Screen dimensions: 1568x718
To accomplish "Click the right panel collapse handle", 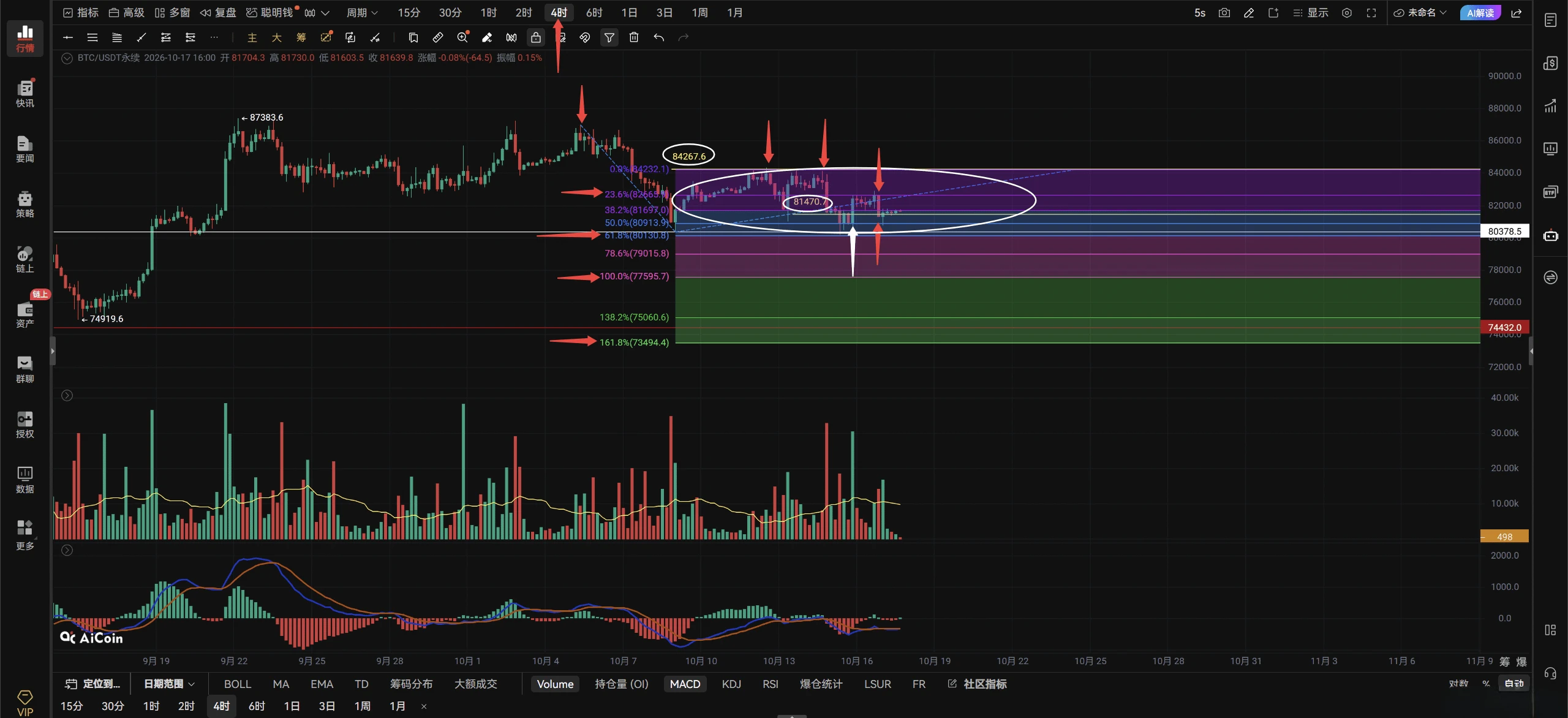I will [1531, 351].
